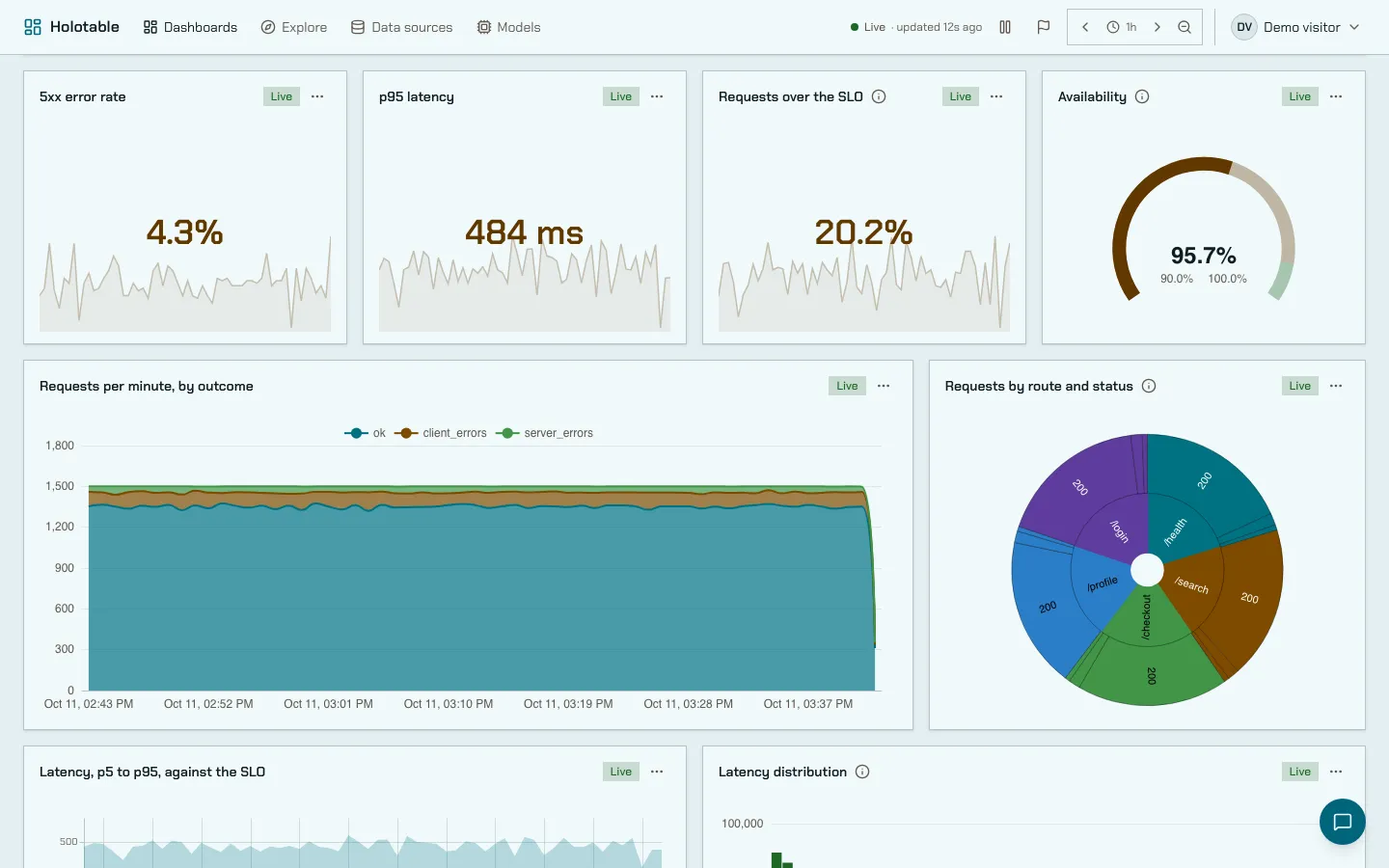This screenshot has width=1389, height=868.
Task: Open the 1h time range picker
Action: click(1121, 27)
